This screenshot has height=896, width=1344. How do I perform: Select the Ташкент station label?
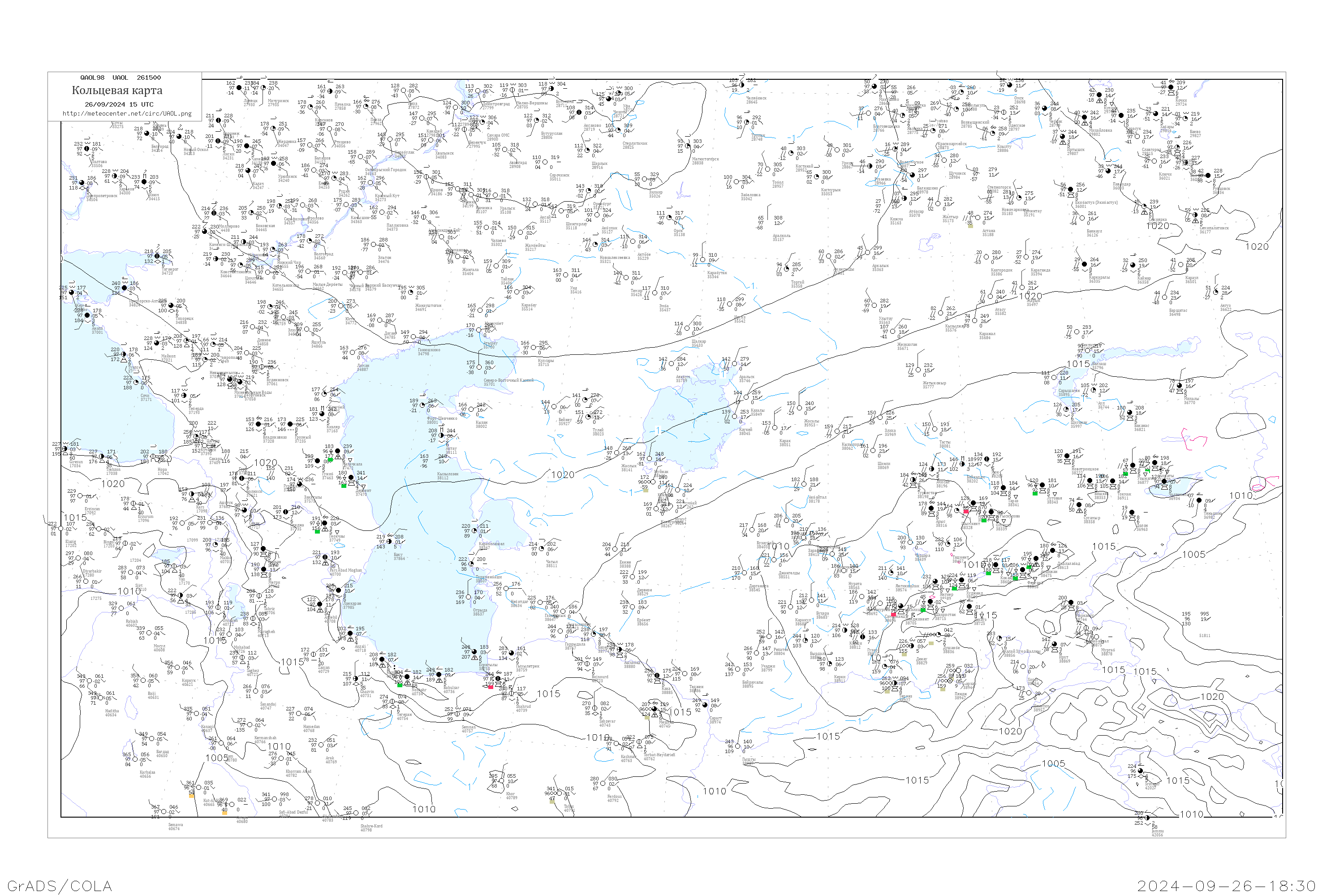point(960,557)
